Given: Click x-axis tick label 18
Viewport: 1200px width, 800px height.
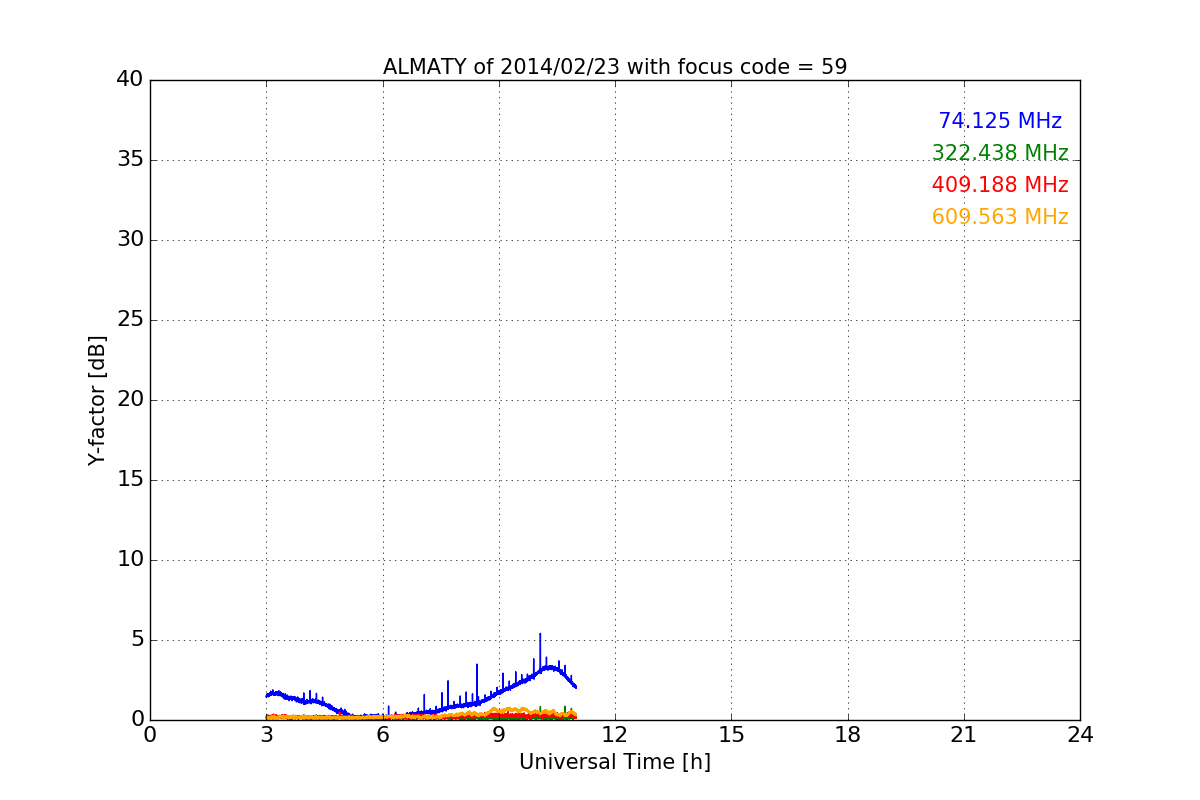Looking at the screenshot, I should [x=848, y=735].
